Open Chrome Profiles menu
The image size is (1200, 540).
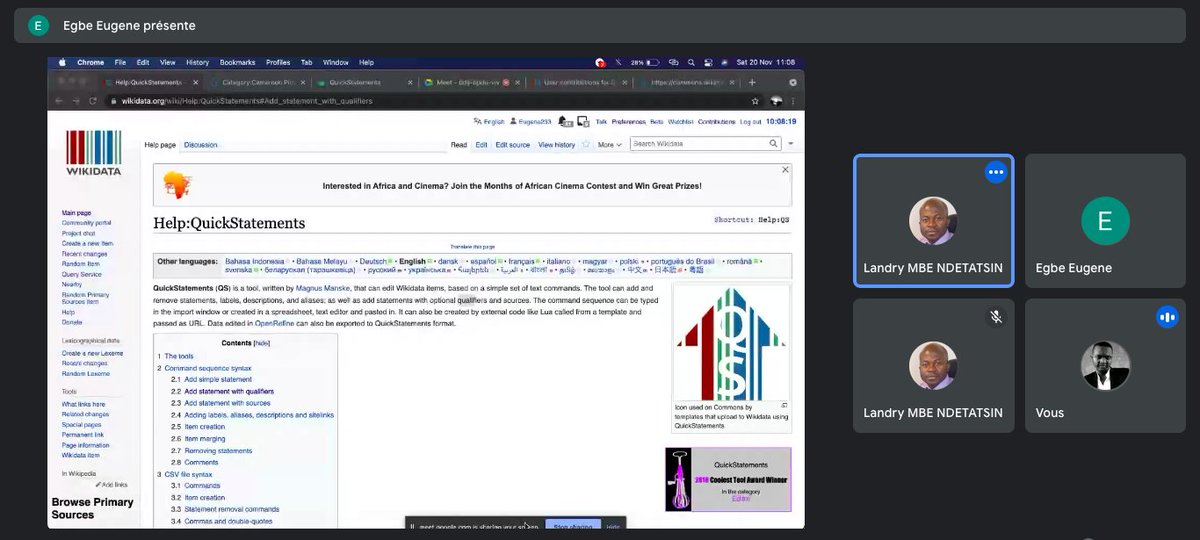[278, 62]
